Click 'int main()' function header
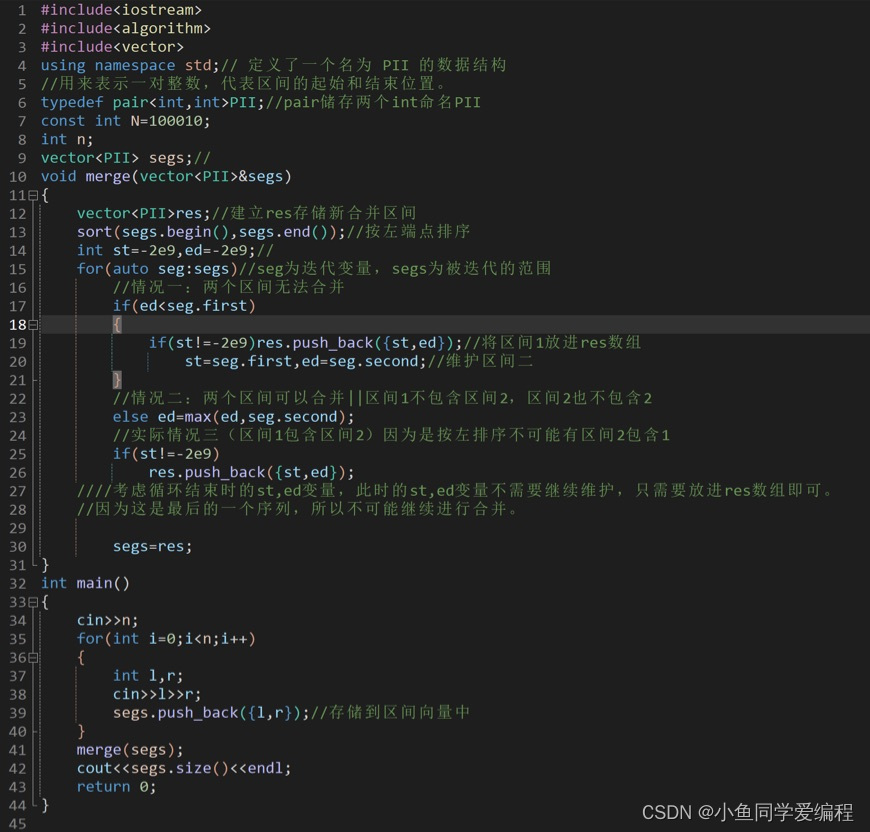Image resolution: width=870 pixels, height=832 pixels. pyautogui.click(x=85, y=584)
